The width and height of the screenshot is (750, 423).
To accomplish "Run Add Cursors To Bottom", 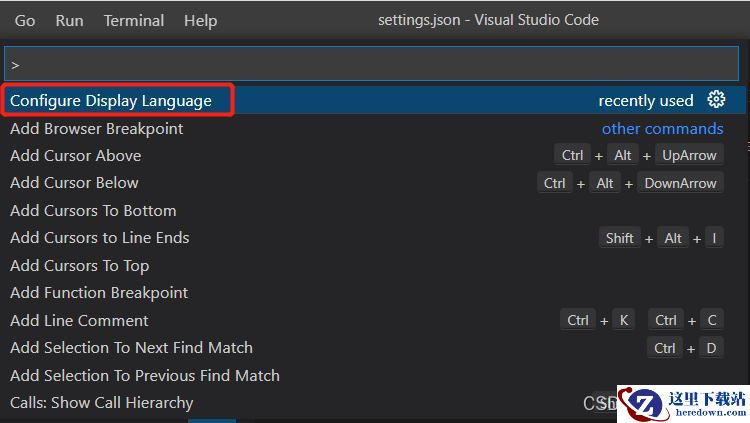I will pos(373,211).
